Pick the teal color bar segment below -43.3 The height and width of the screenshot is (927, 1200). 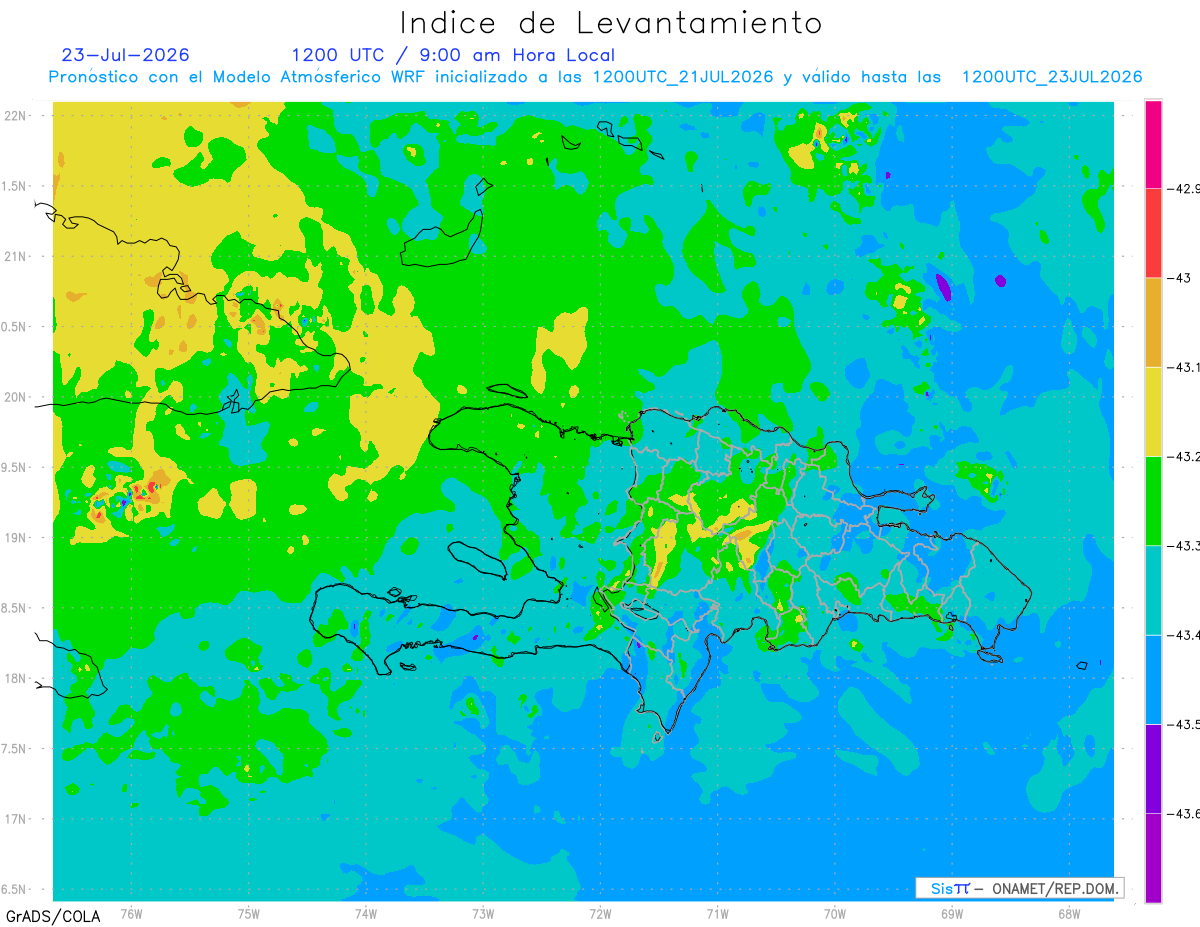click(1153, 589)
